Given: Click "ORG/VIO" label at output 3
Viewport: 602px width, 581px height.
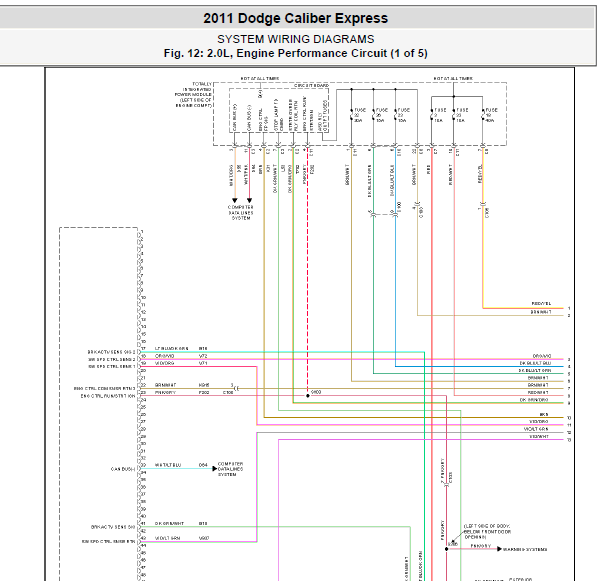Looking at the screenshot, I should point(542,356).
